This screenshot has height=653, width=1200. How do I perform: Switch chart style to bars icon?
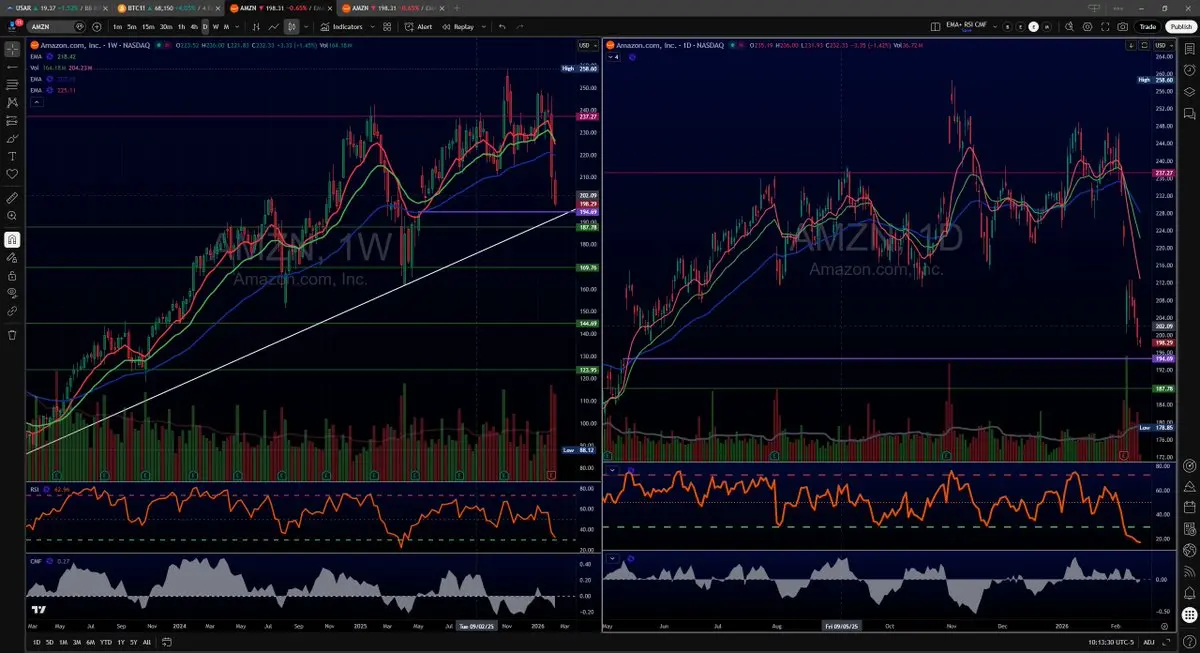(256, 25)
